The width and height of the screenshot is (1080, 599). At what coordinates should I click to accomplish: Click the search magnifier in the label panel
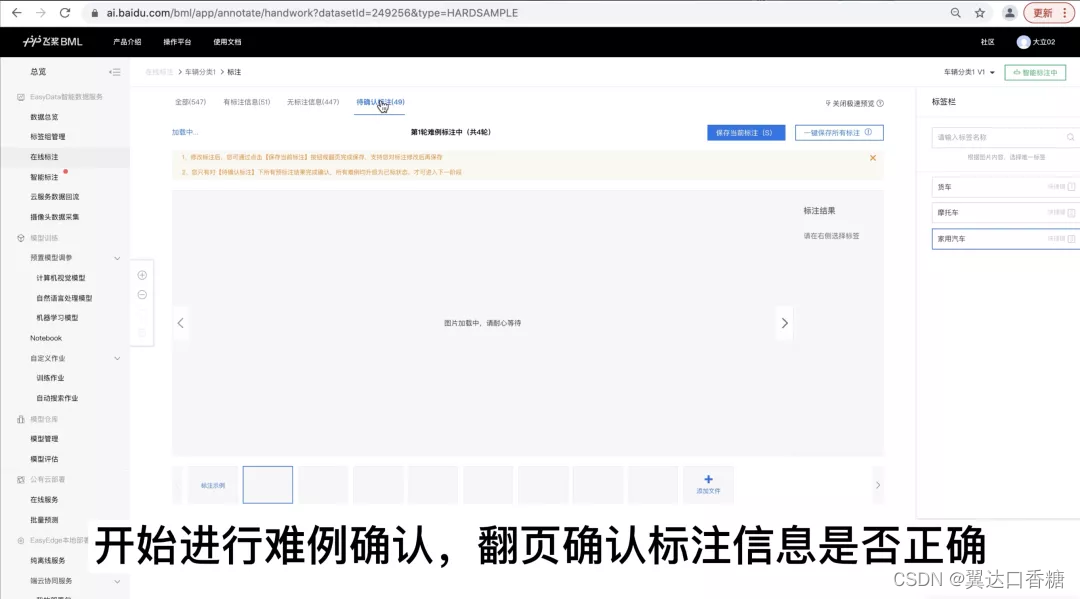click(1068, 137)
